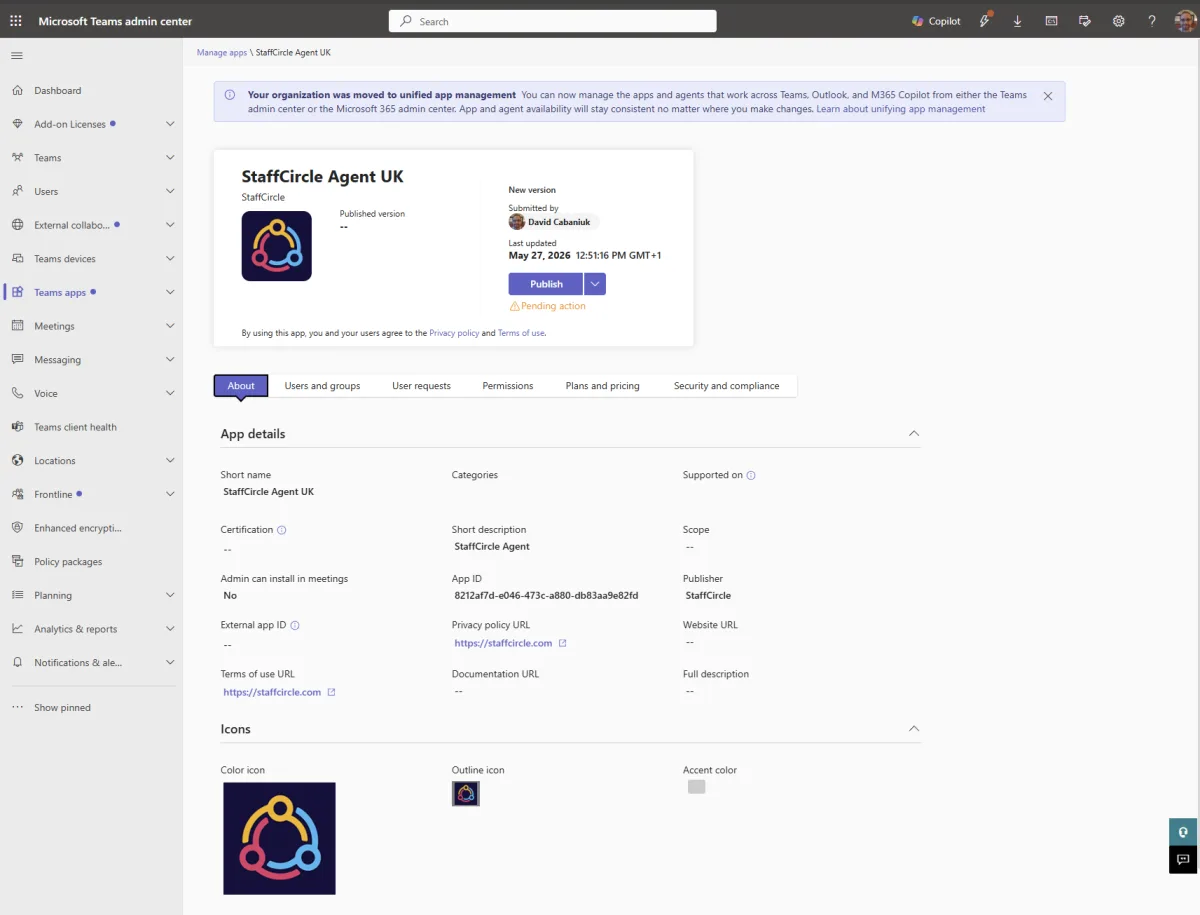The width and height of the screenshot is (1200, 915).
Task: Click info icon next to Certification
Action: tap(282, 530)
